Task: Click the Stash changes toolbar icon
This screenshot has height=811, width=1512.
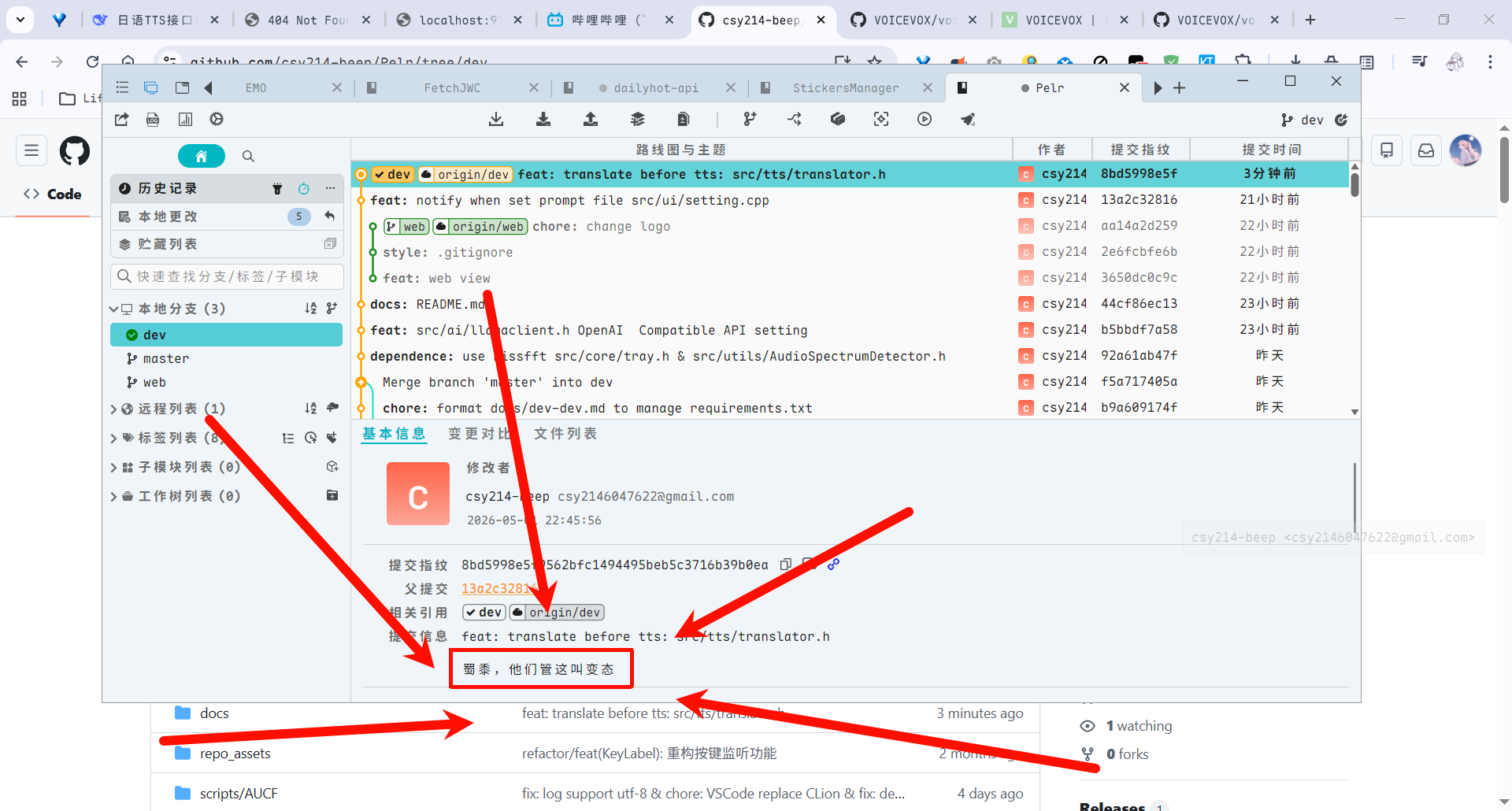Action: pos(638,119)
